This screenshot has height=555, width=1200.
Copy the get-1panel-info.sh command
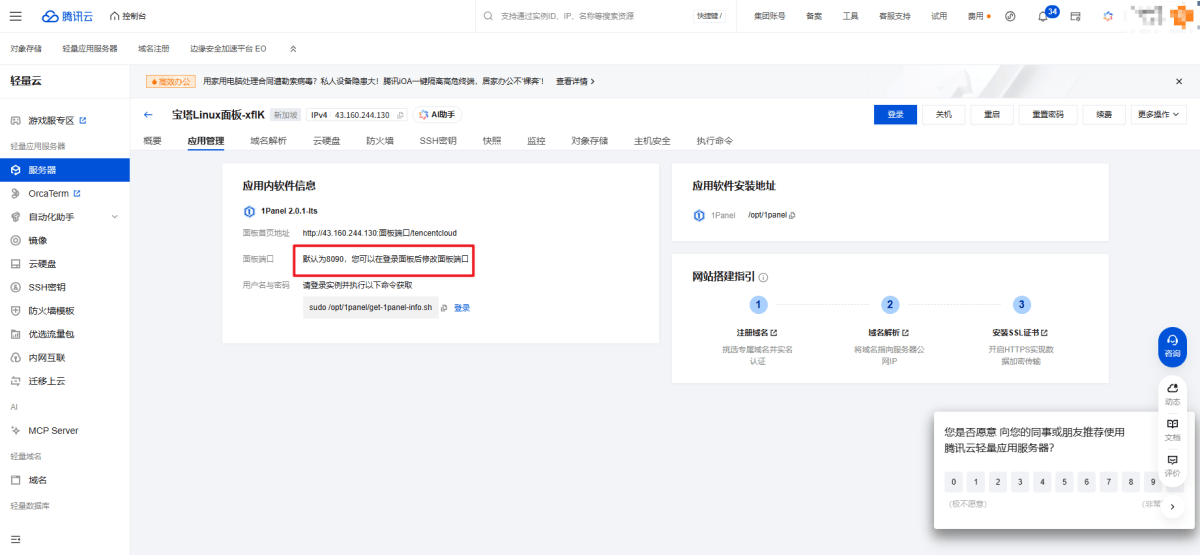tap(445, 308)
